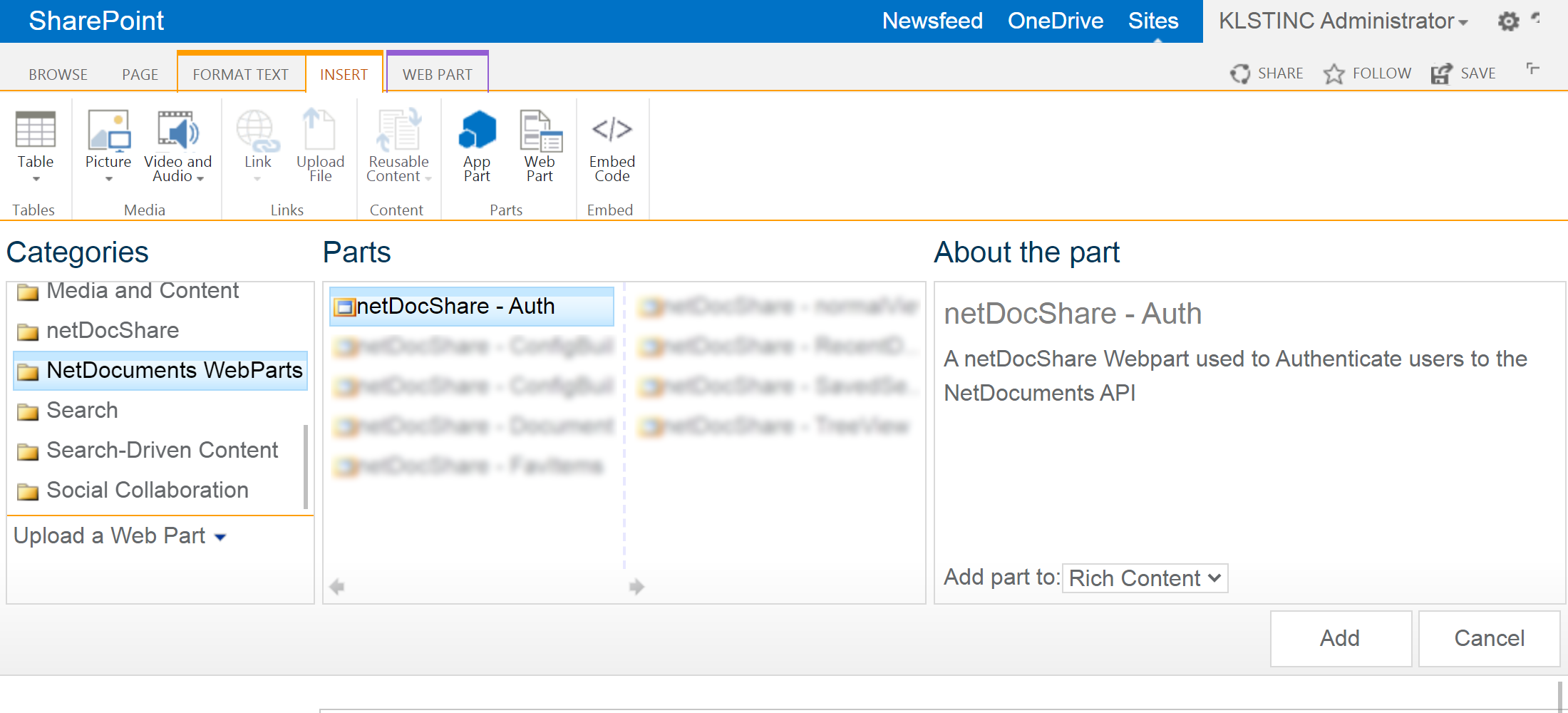
Task: Go to next parts page arrow
Action: coord(636,587)
